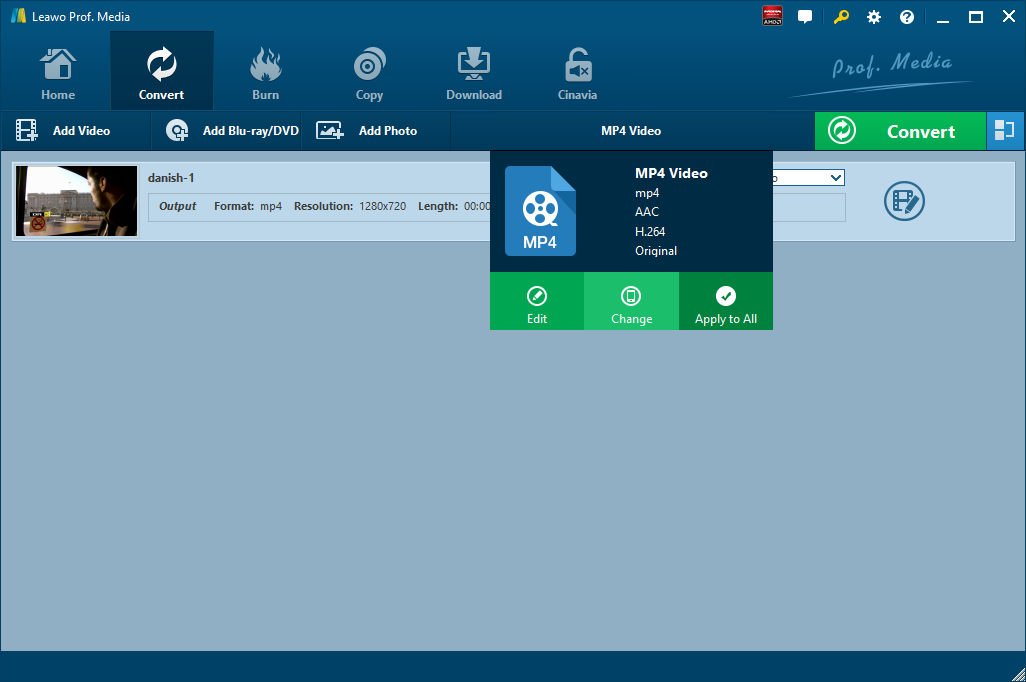Image resolution: width=1026 pixels, height=682 pixels.
Task: Toggle the side panel layout button
Action: tap(1005, 131)
